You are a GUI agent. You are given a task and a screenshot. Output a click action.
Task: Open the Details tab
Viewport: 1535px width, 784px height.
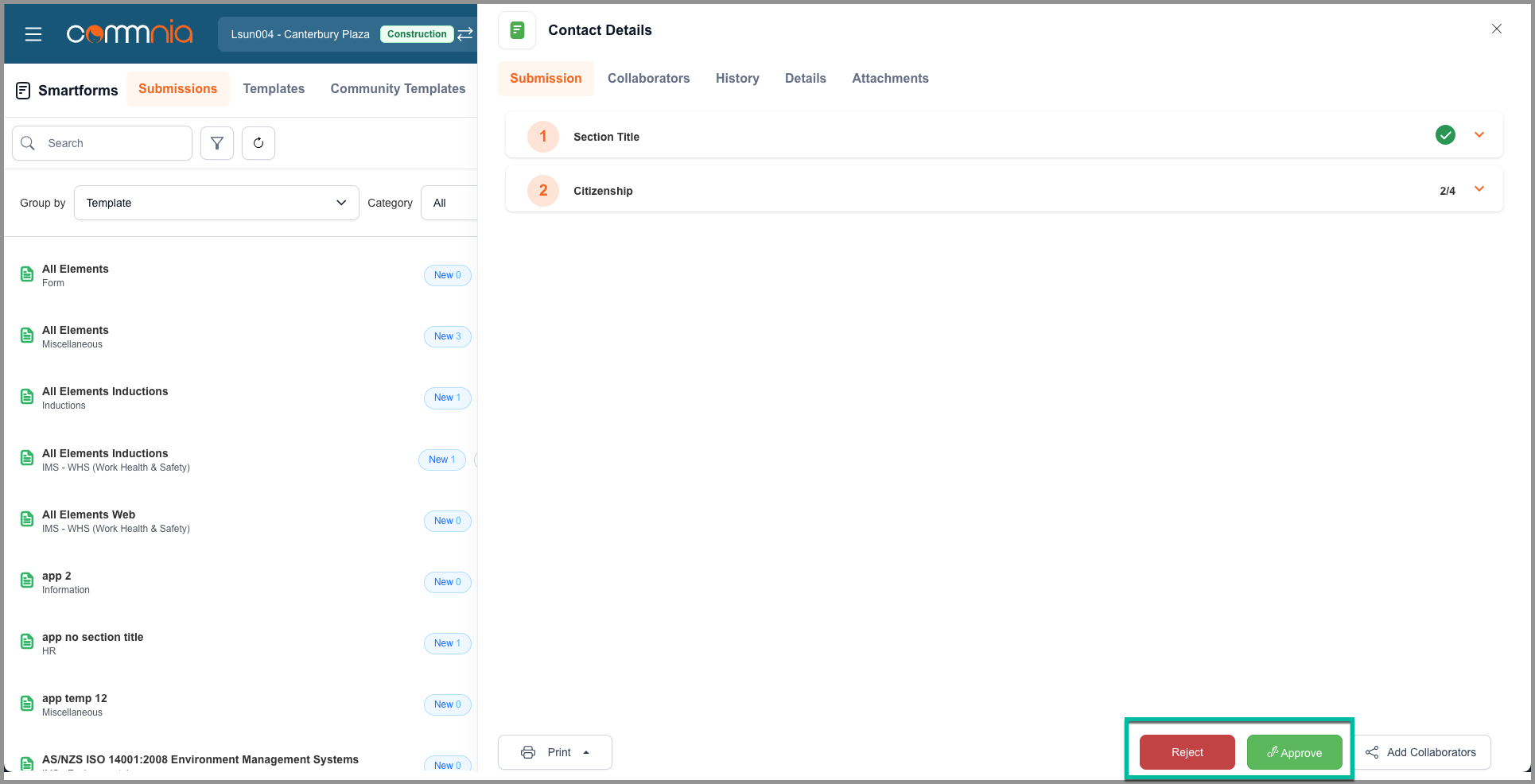point(805,79)
